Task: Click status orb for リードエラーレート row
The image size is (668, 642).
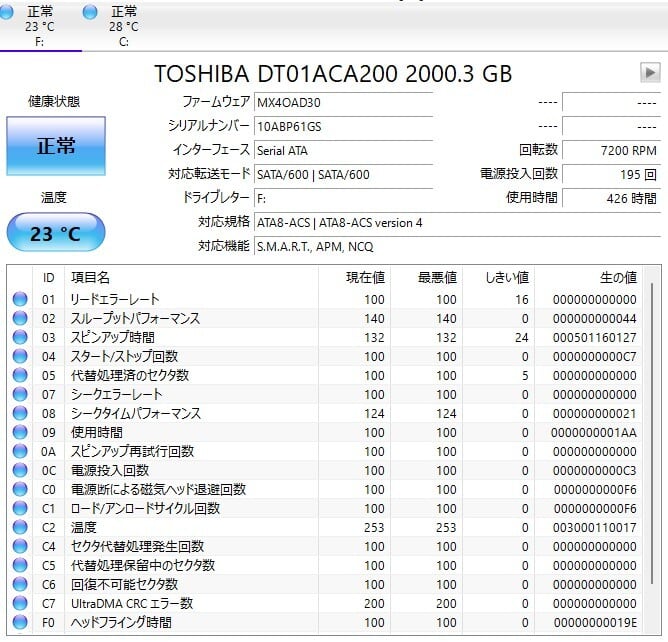Action: pos(20,299)
